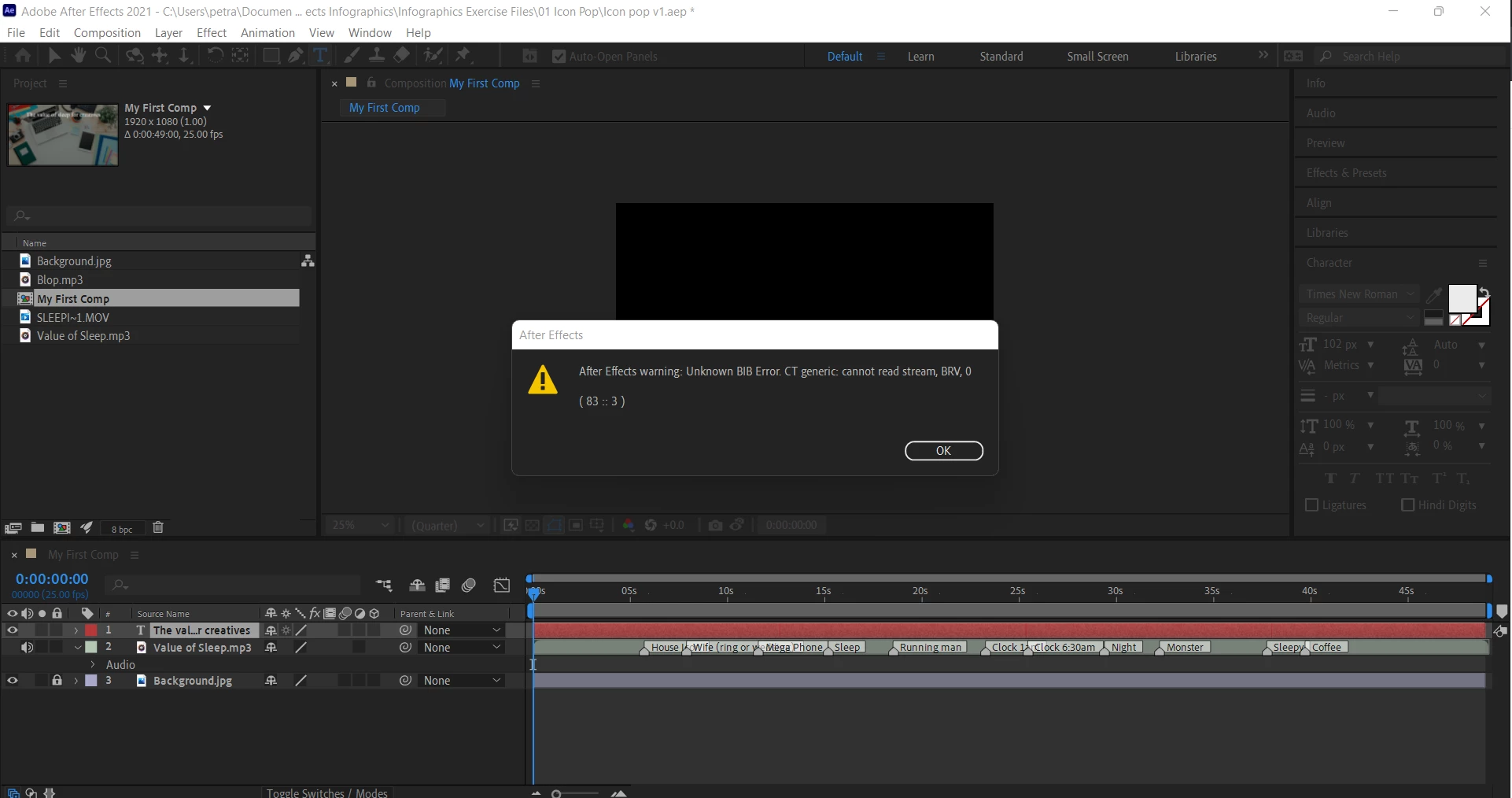The width and height of the screenshot is (1512, 798).
Task: Click the Interpret Footage icon in Project panel
Action: coord(13,528)
